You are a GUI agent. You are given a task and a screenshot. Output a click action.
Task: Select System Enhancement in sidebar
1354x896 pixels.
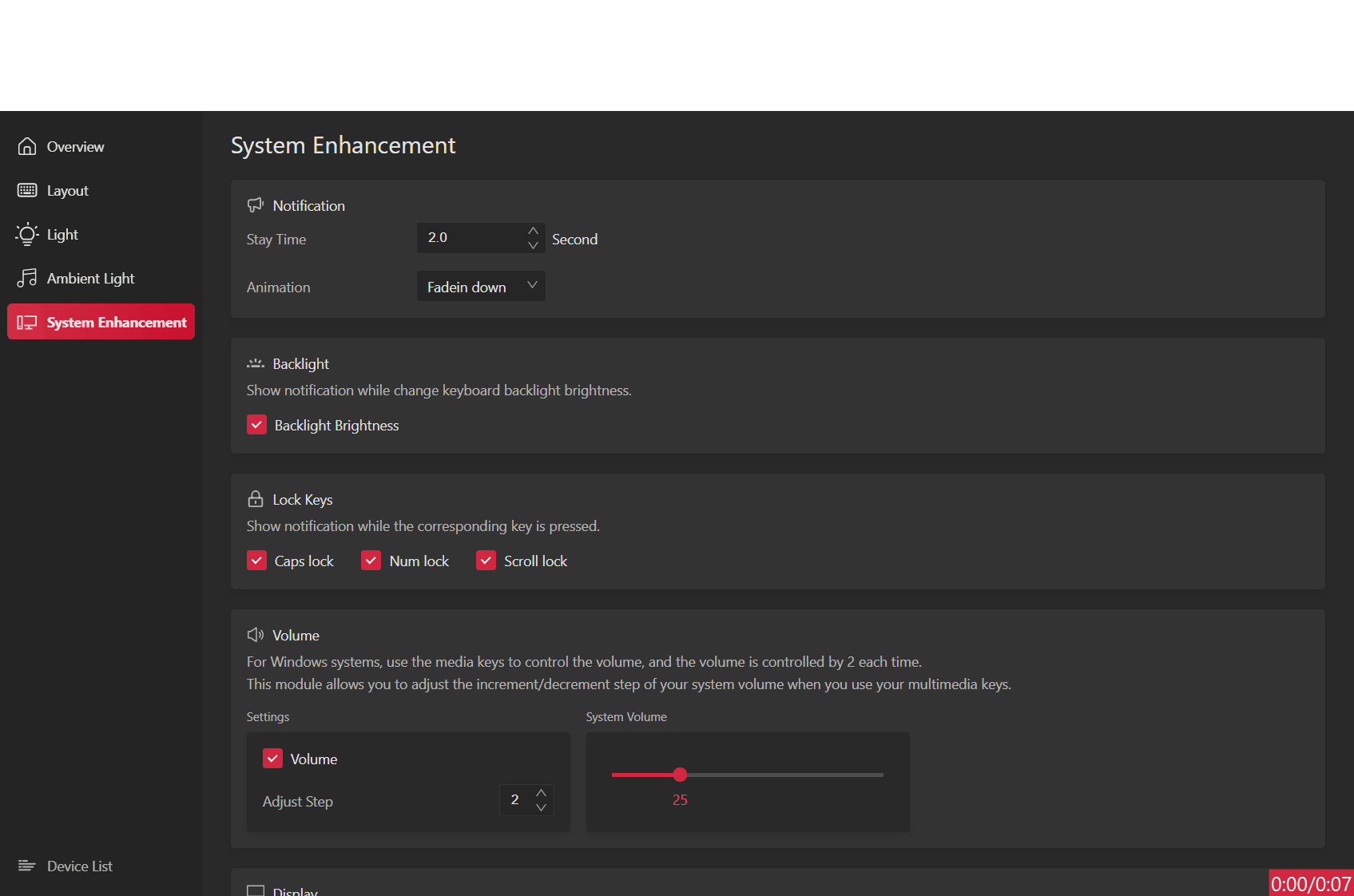coord(101,321)
